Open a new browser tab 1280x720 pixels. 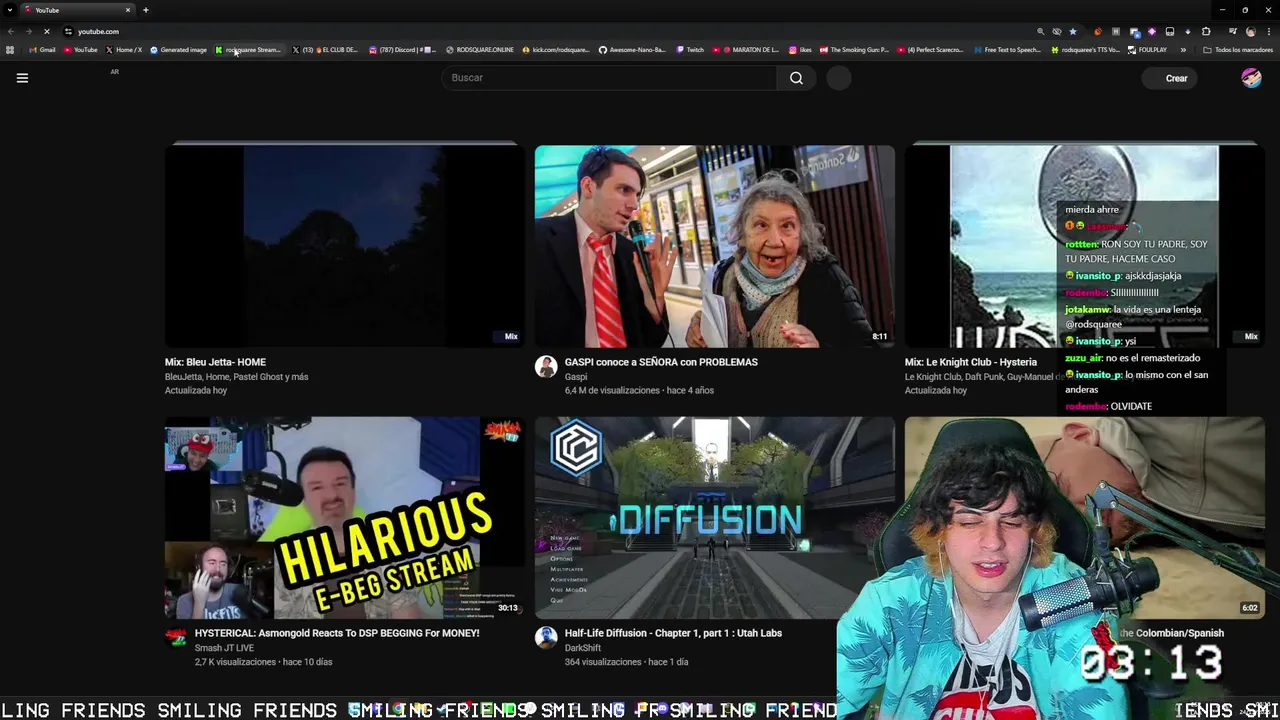tap(145, 10)
